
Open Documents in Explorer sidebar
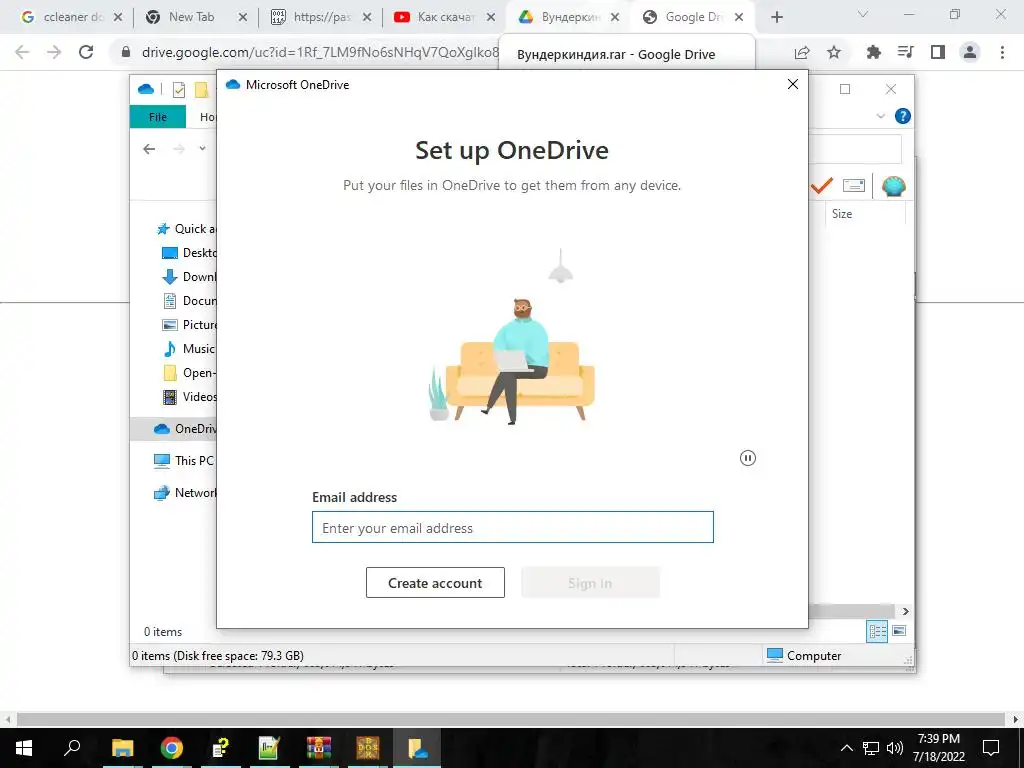pos(189,301)
